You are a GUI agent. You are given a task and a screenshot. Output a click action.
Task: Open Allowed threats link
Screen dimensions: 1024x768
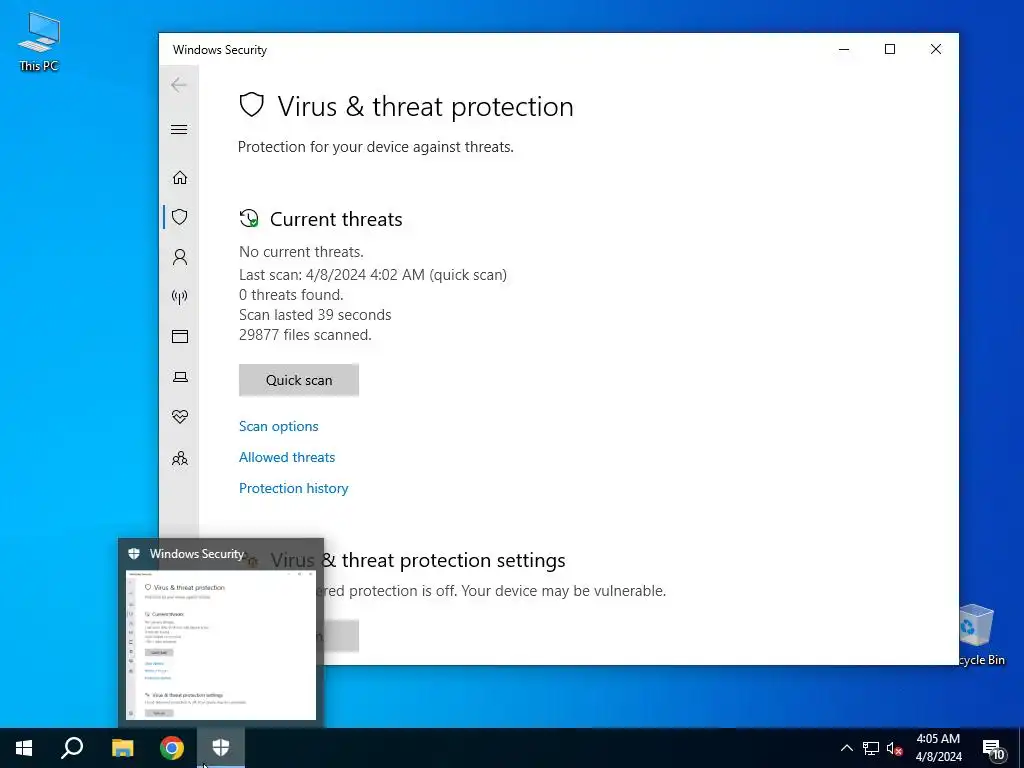287,457
